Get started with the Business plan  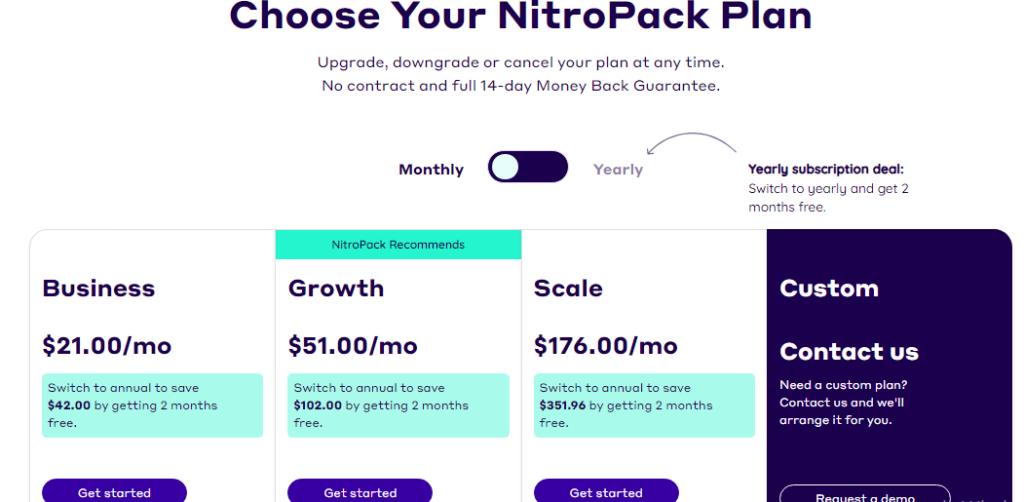[x=114, y=491]
